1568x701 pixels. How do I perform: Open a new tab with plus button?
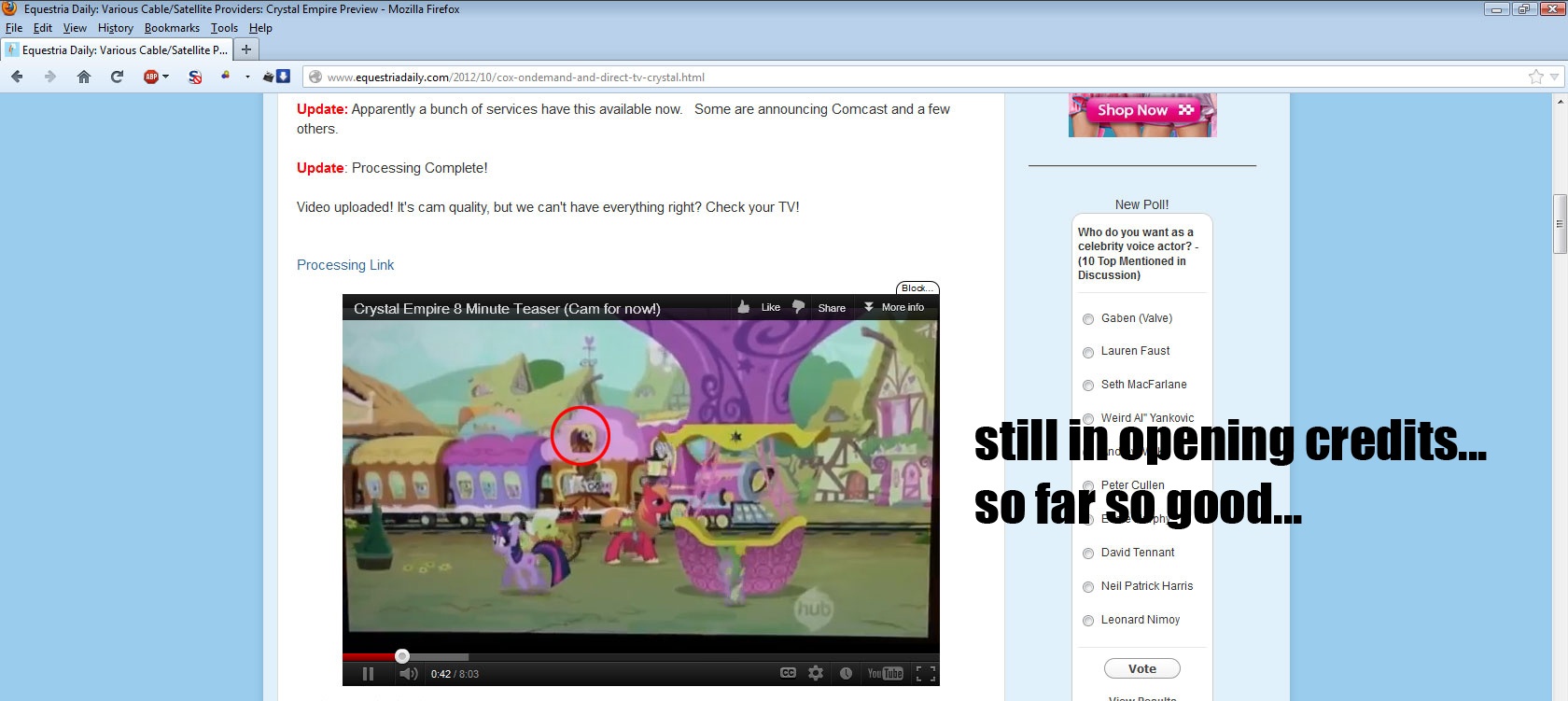[x=246, y=49]
